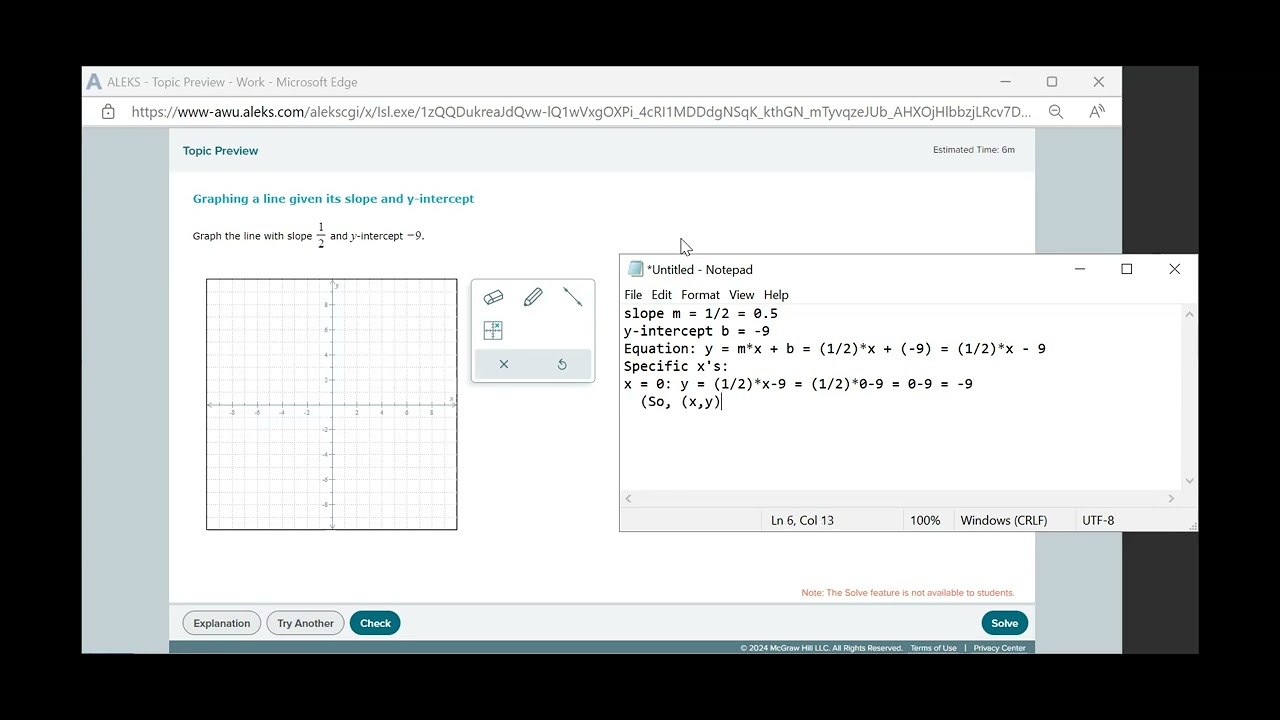Click the 'Estimated Time: 6m' label
Viewport: 1280px width, 720px height.
(974, 150)
